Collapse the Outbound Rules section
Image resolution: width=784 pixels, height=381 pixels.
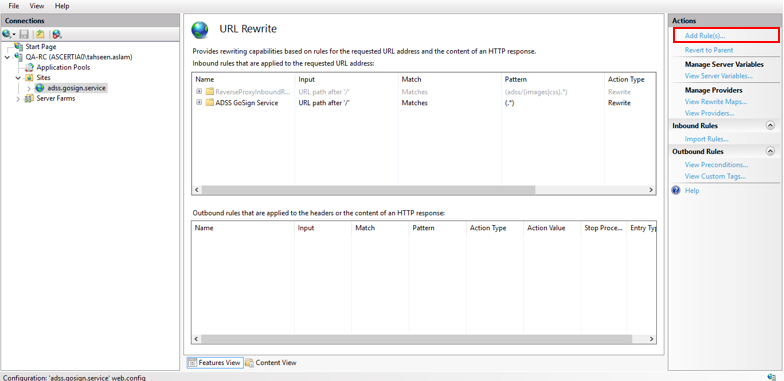point(770,151)
